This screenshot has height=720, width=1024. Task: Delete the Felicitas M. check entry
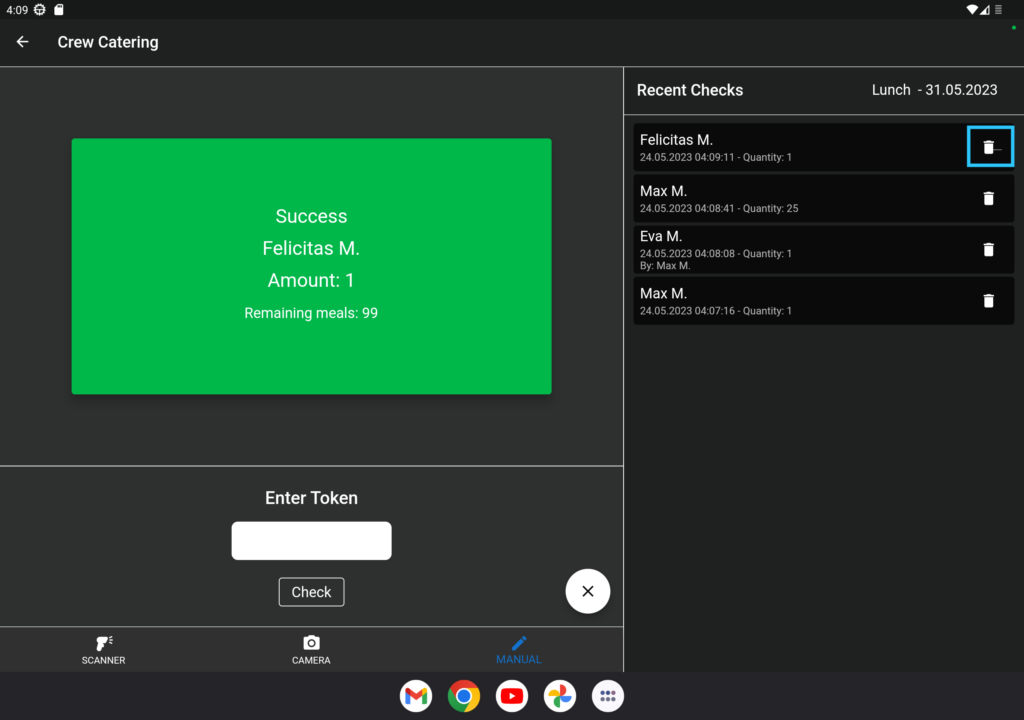989,147
